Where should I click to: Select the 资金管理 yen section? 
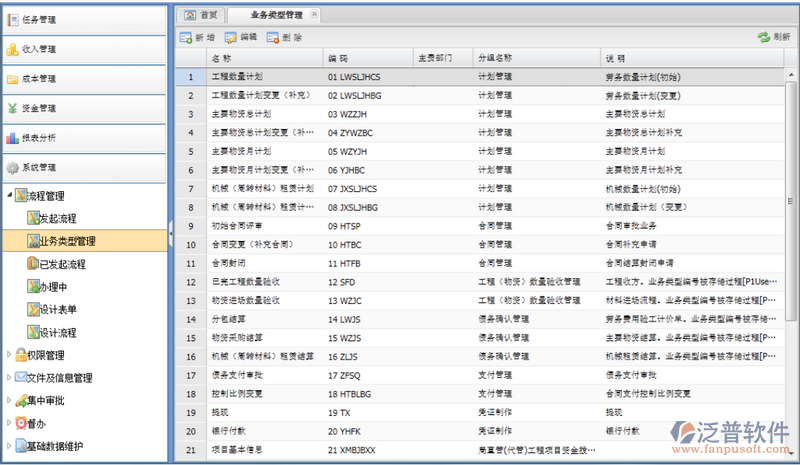point(40,108)
